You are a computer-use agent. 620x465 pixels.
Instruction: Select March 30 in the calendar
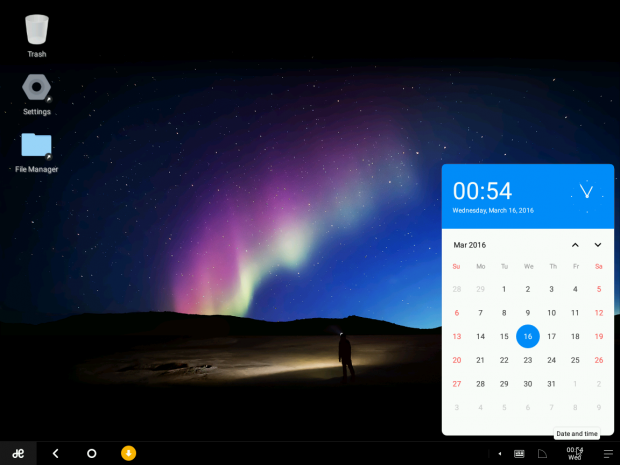(x=527, y=384)
